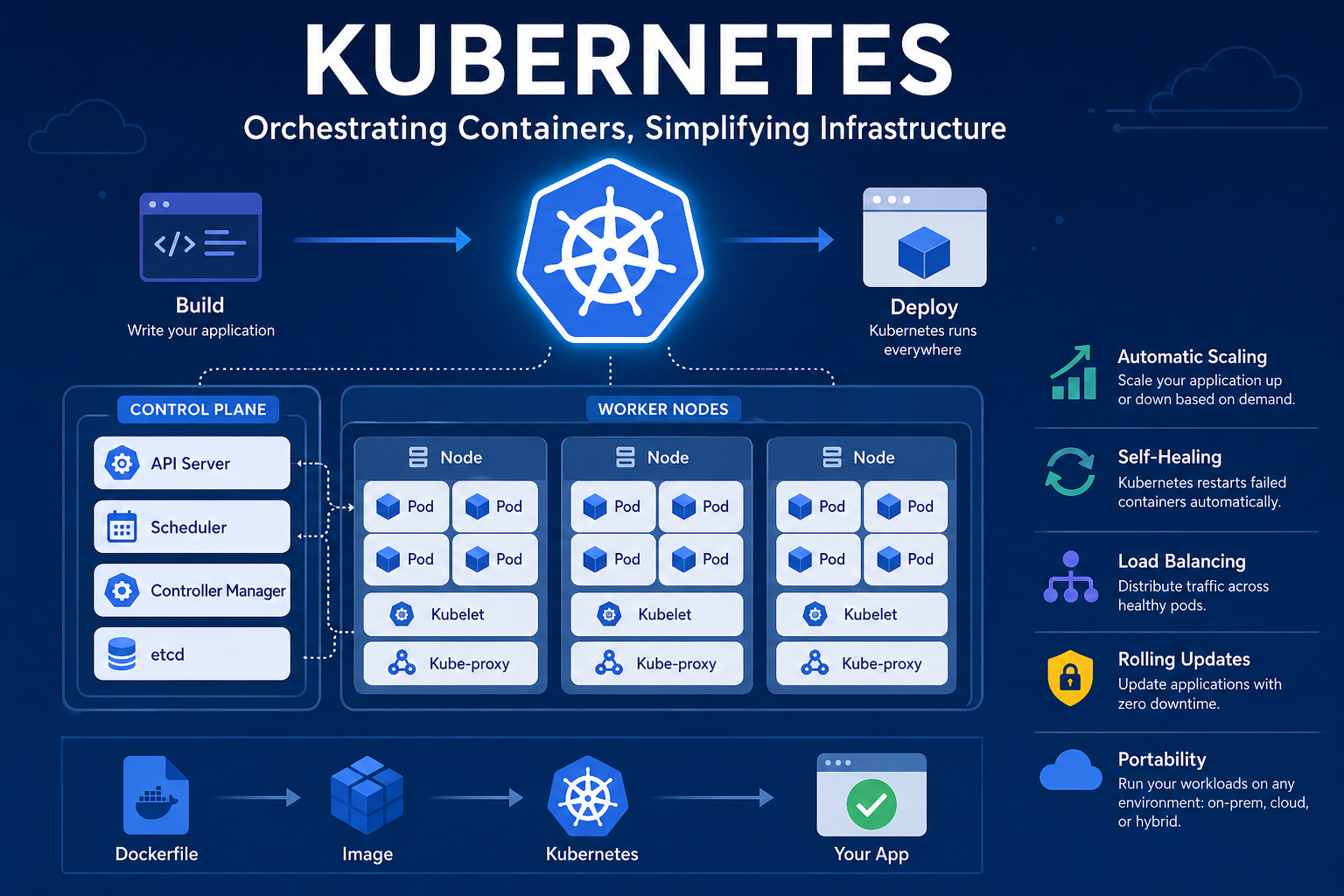Click the KUBERNETES main title
This screenshot has height=896, width=1344.
[x=628, y=61]
